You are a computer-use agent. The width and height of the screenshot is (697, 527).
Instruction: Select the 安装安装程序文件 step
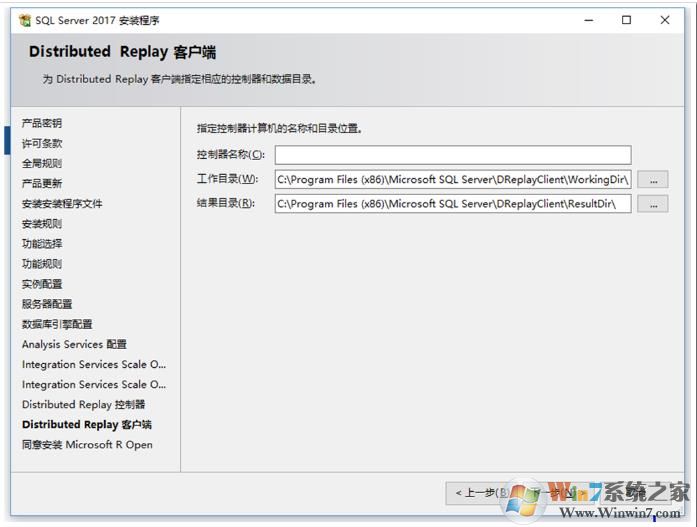click(62, 204)
